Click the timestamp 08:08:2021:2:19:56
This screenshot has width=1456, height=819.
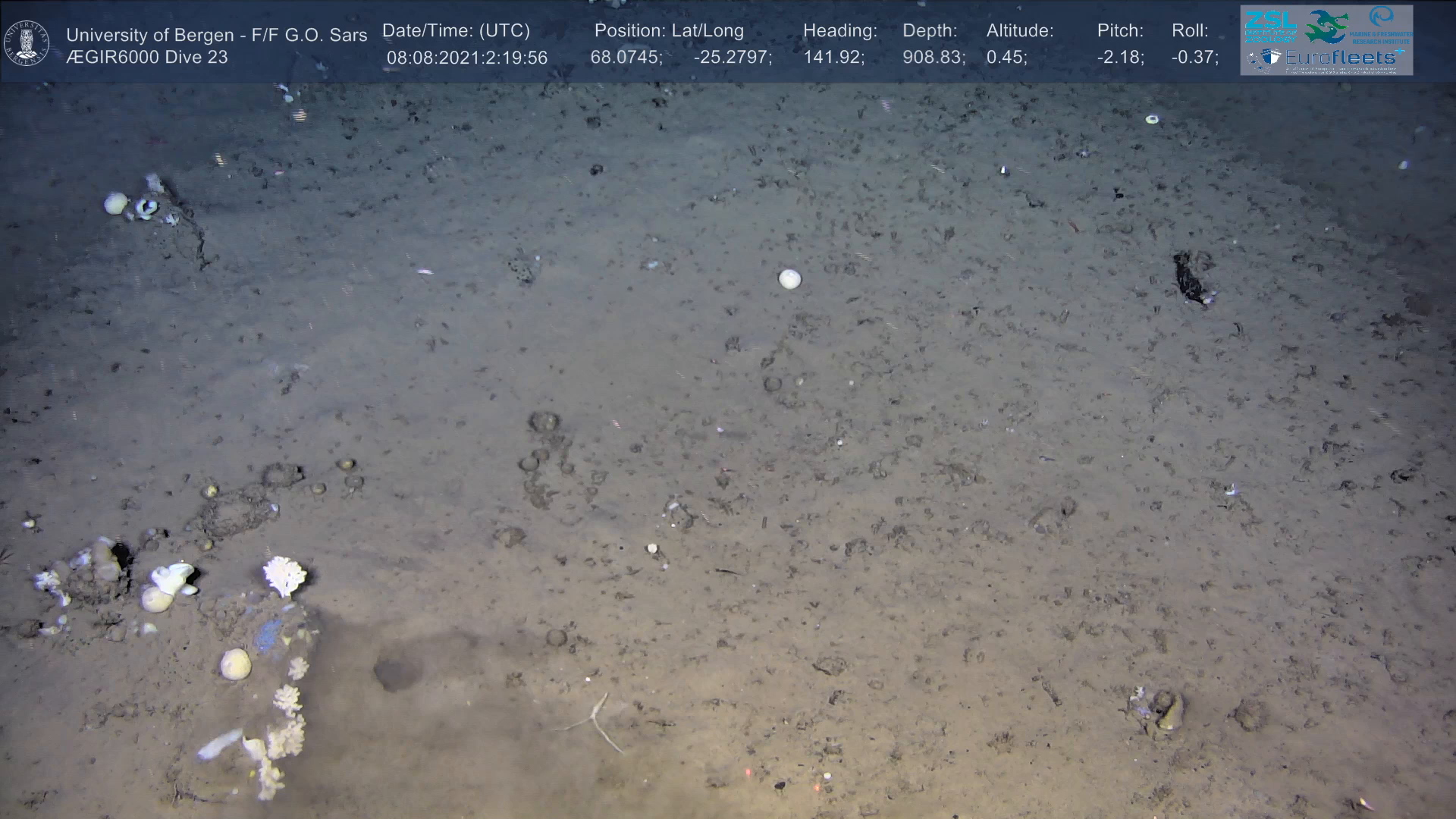tap(466, 58)
